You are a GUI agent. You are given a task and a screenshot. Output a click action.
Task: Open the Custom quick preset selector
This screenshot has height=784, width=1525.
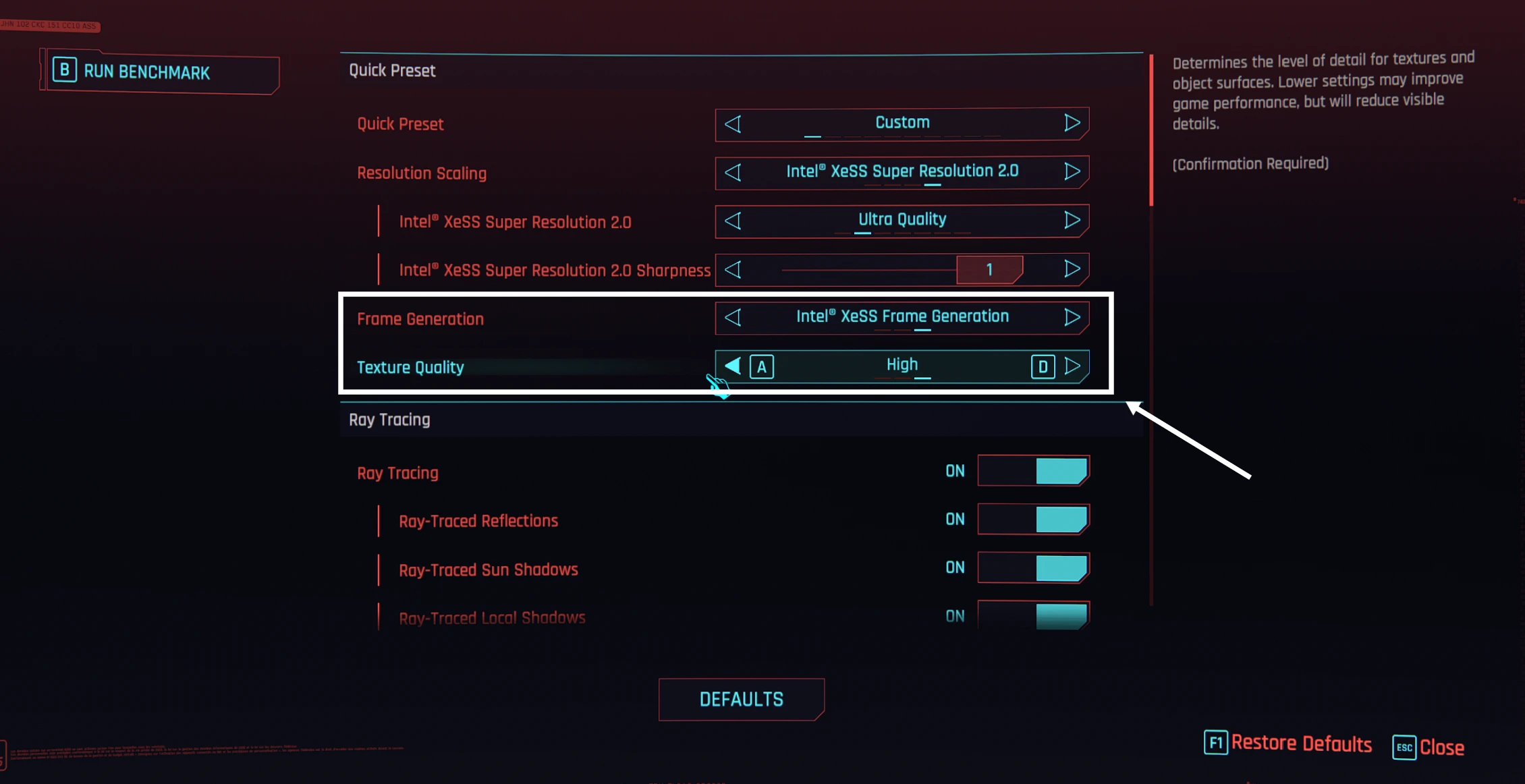tap(902, 123)
